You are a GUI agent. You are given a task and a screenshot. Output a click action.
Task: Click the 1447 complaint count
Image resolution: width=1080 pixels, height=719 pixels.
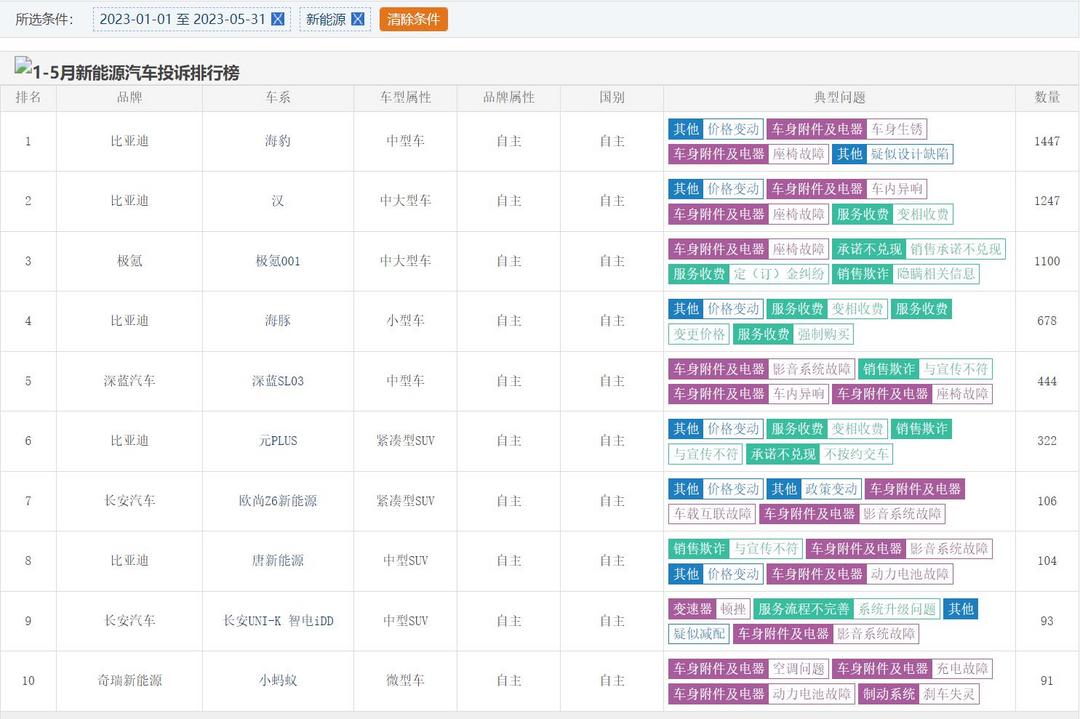(1047, 141)
